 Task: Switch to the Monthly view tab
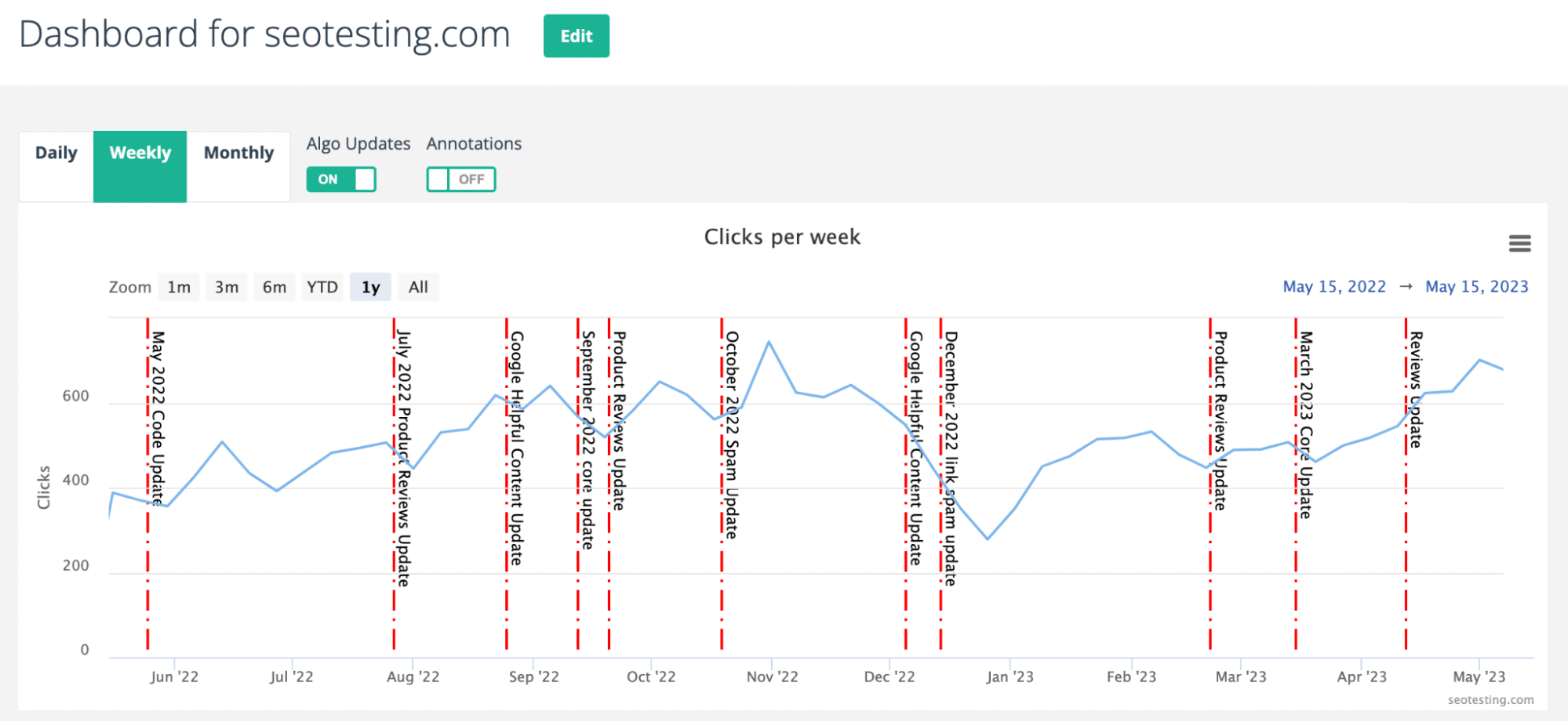[x=238, y=153]
